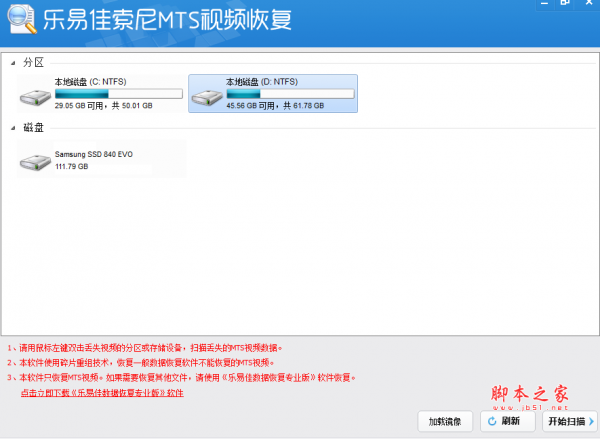Click the refresh arrow icon in 刷新
The width and height of the screenshot is (600, 439).
coord(492,421)
